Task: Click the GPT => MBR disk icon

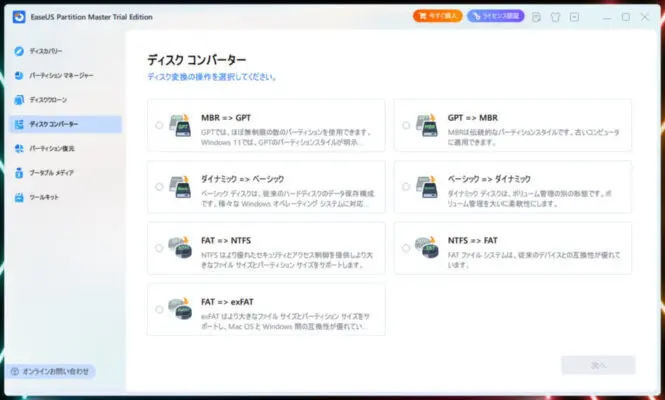Action: pyautogui.click(x=427, y=125)
